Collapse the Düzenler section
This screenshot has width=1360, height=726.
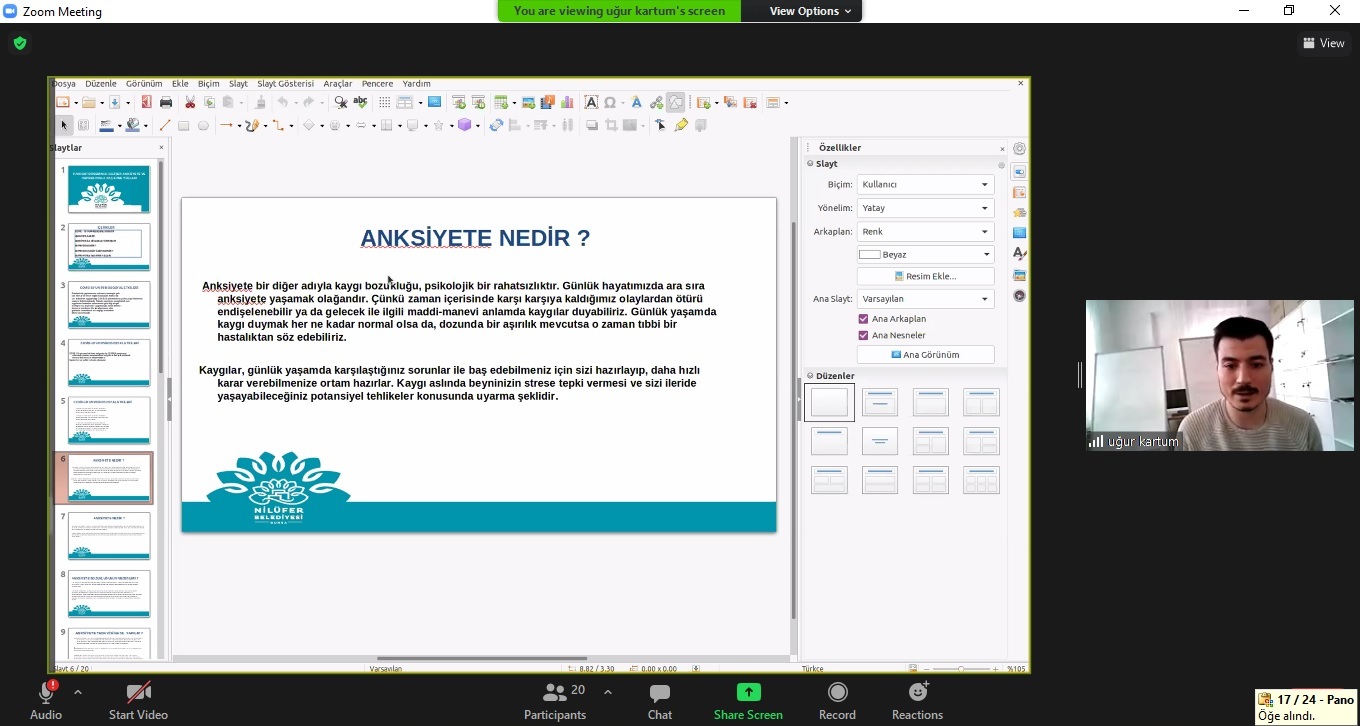pyautogui.click(x=810, y=375)
